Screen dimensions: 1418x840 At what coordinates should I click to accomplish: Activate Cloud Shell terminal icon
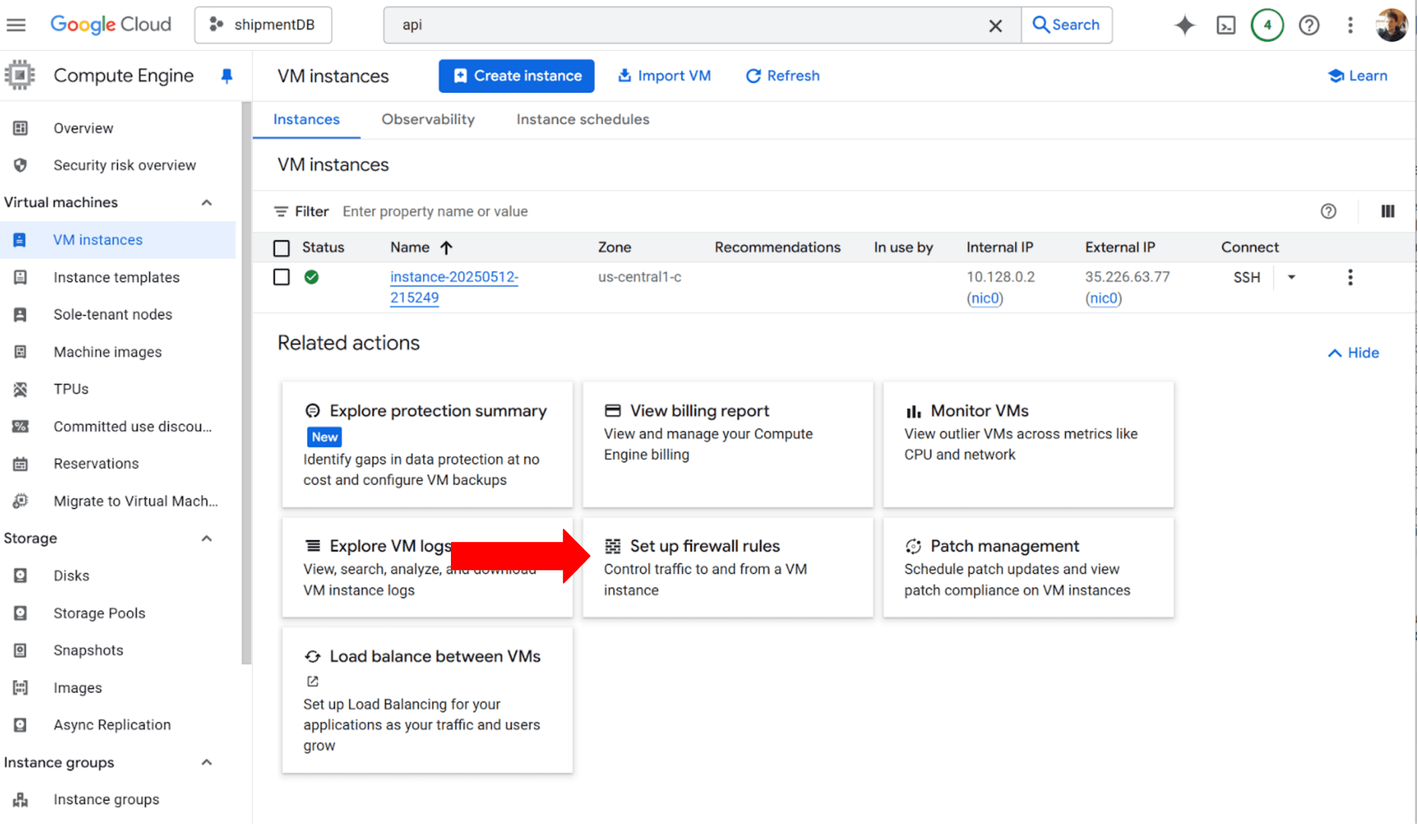[x=1225, y=25]
